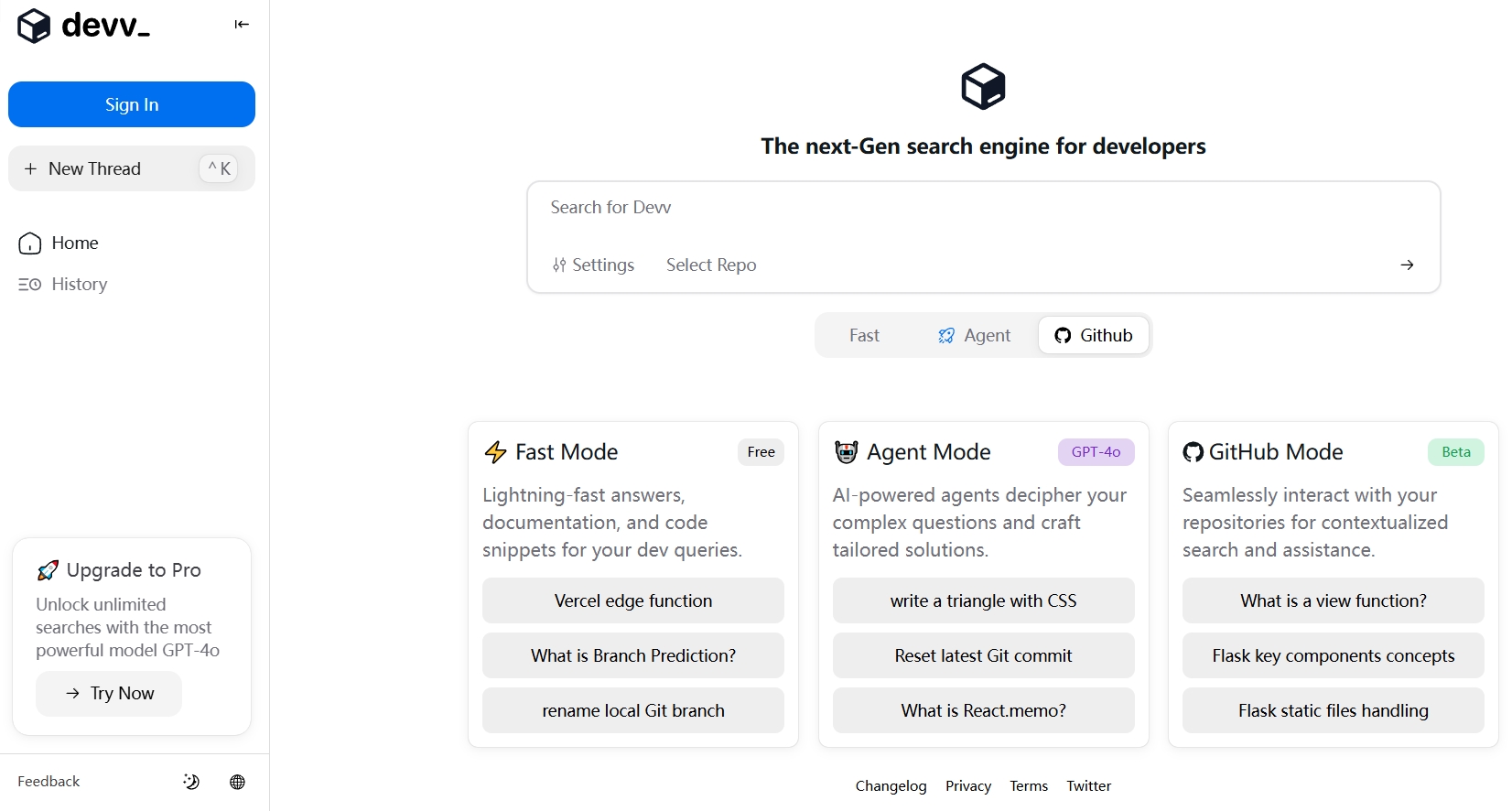This screenshot has width=1512, height=811.
Task: Click the GPT-4o badge on Agent Mode
Action: click(1096, 452)
